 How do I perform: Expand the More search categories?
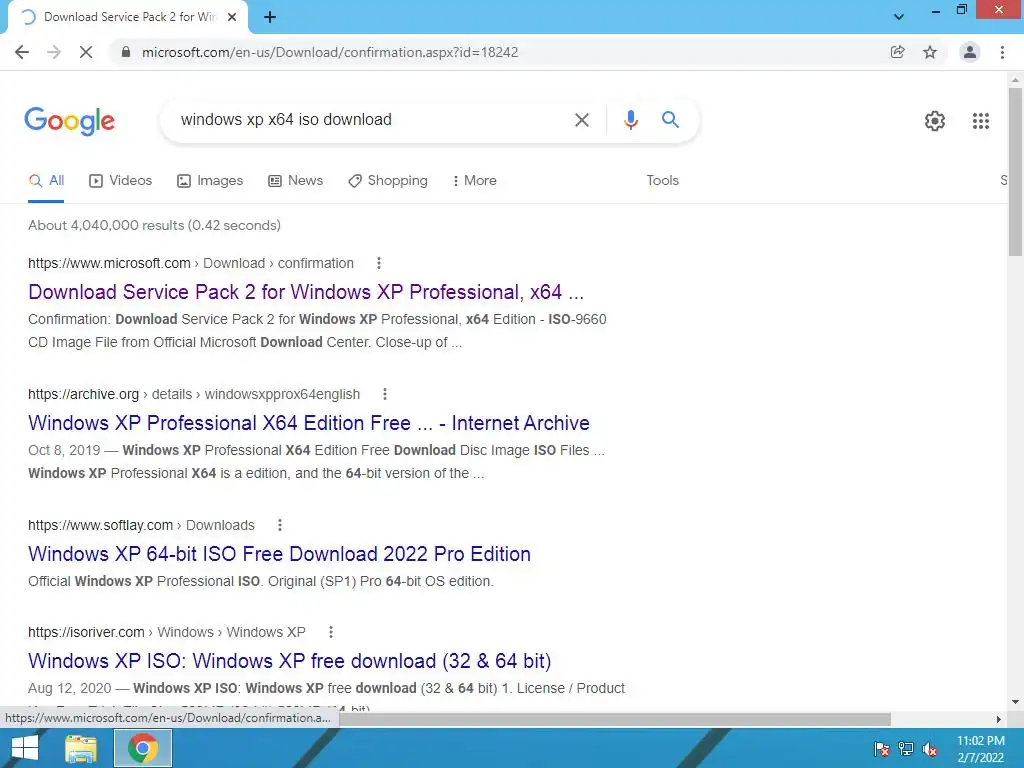[475, 181]
